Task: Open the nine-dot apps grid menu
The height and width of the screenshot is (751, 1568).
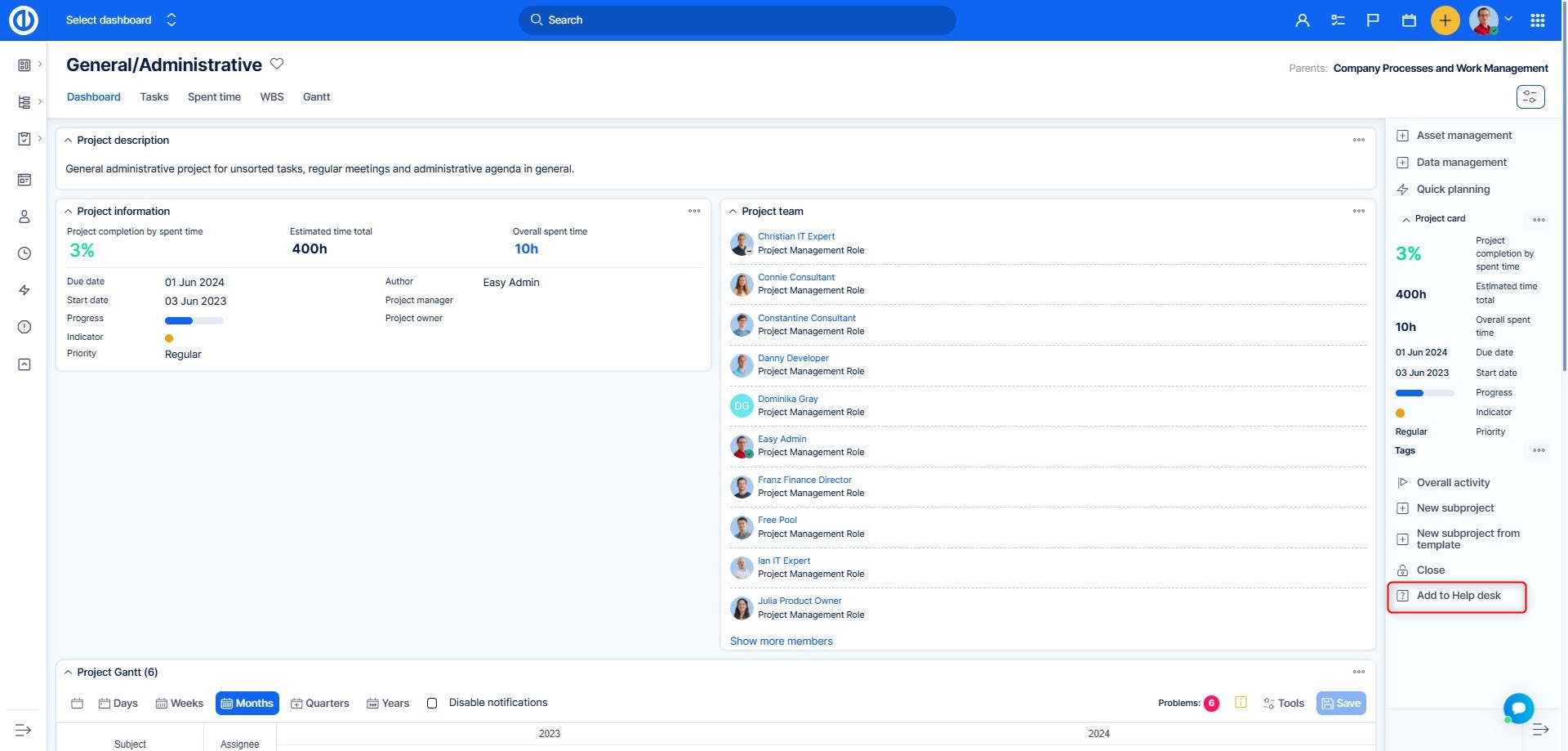Action: click(1537, 20)
